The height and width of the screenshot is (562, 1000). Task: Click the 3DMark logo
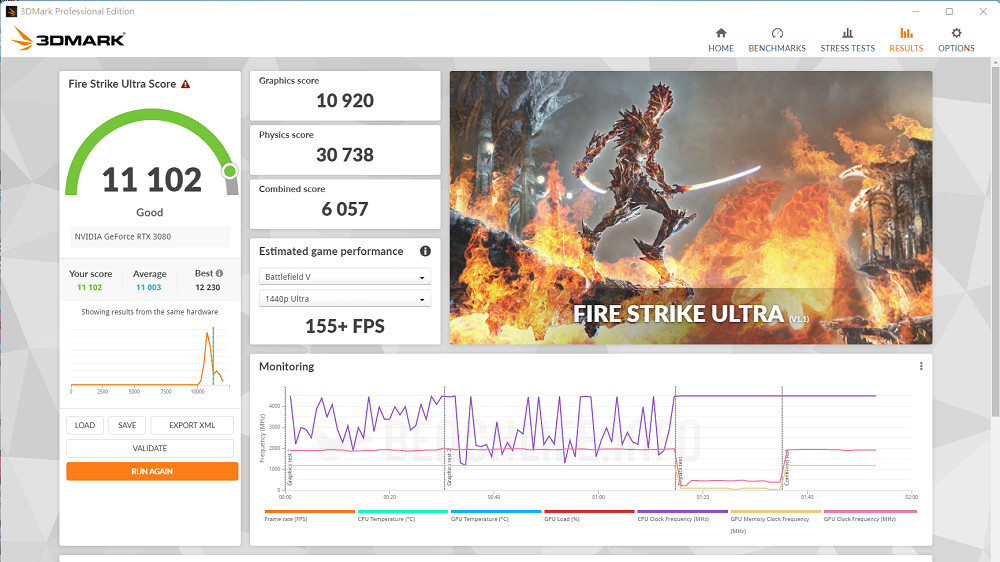68,39
